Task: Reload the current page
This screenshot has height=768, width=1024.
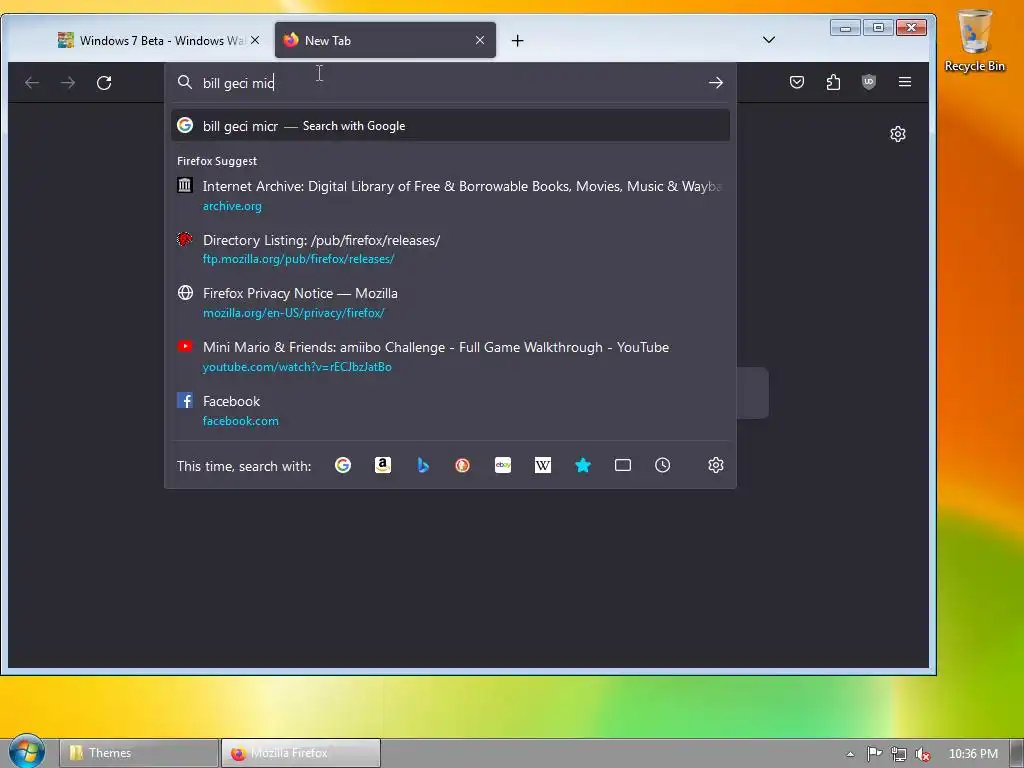Action: [x=104, y=83]
